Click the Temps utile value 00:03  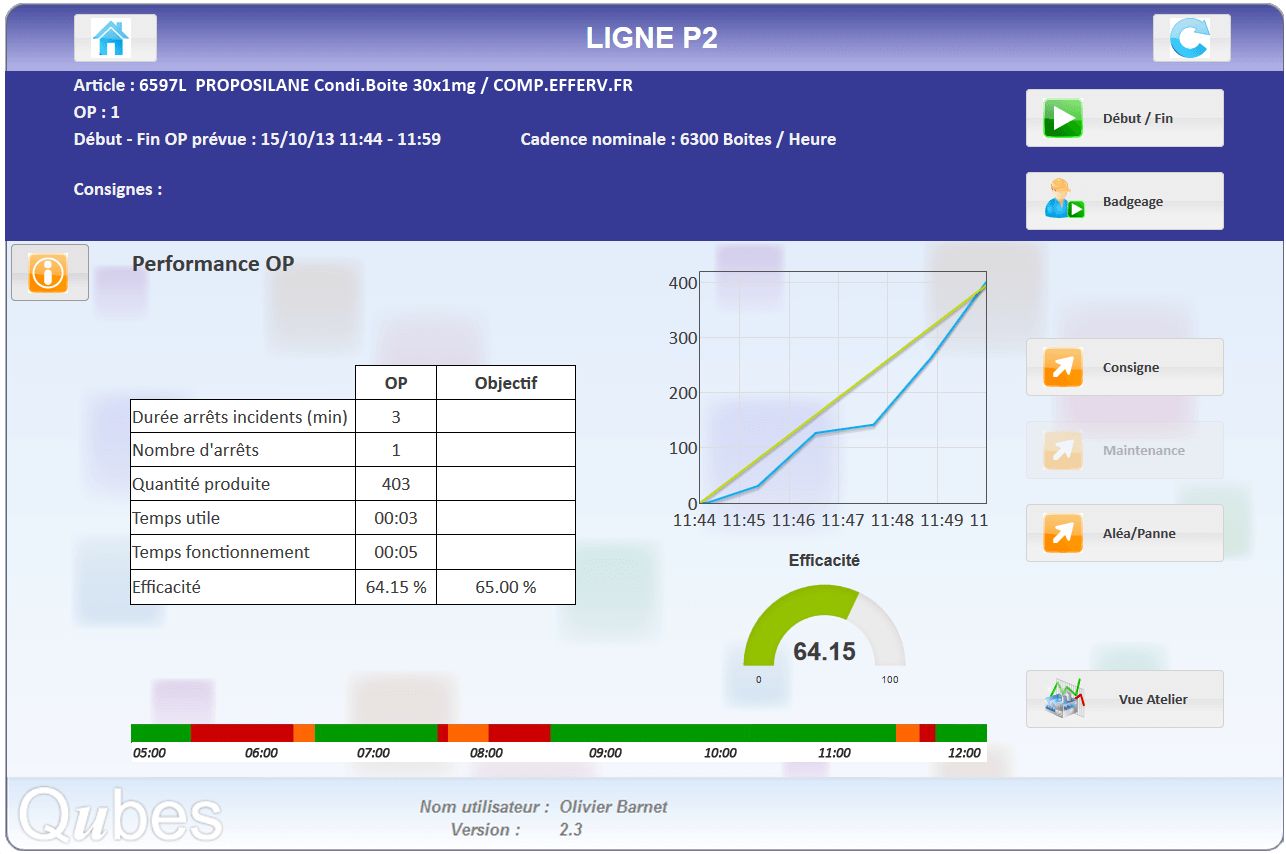point(396,518)
